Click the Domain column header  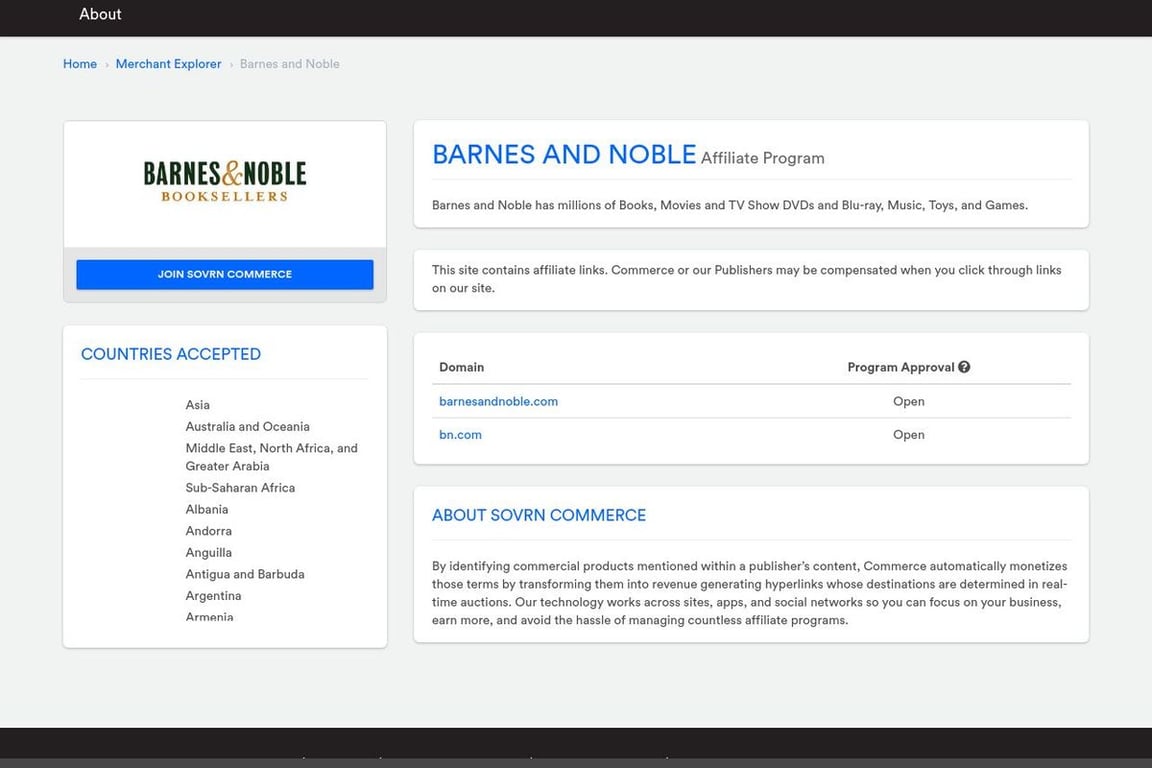pyautogui.click(x=461, y=367)
